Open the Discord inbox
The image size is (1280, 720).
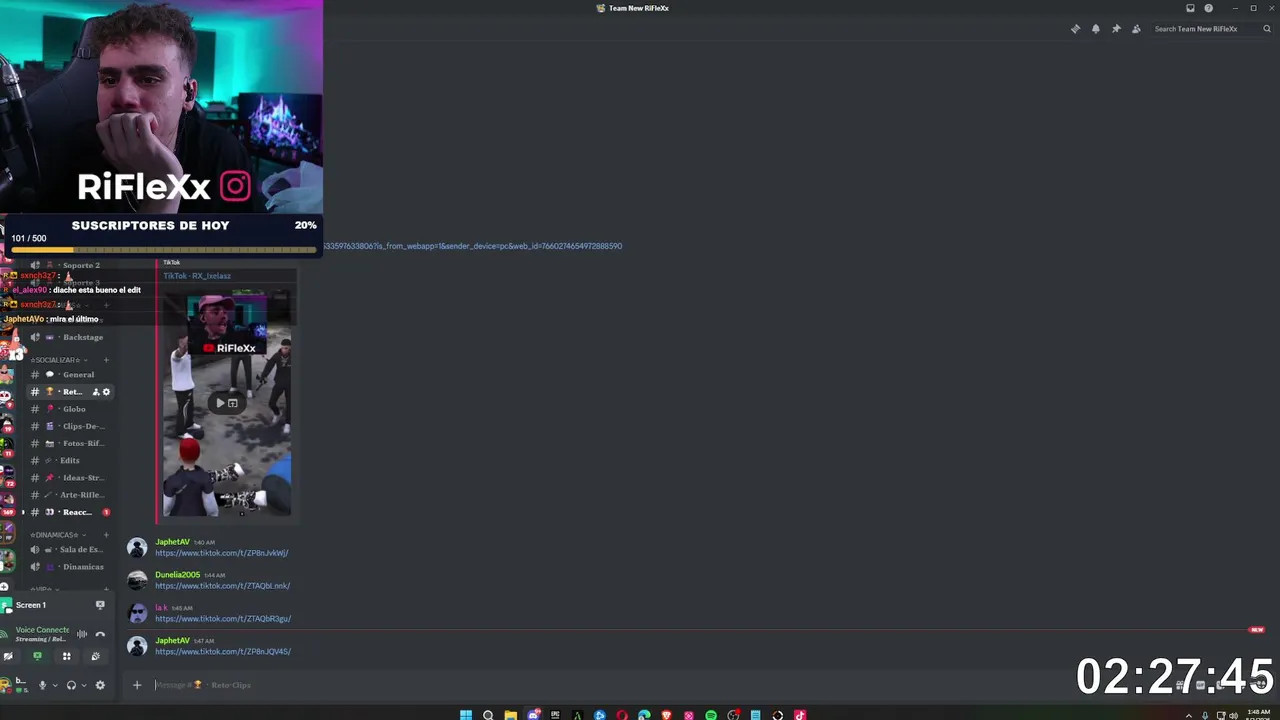click(1190, 8)
